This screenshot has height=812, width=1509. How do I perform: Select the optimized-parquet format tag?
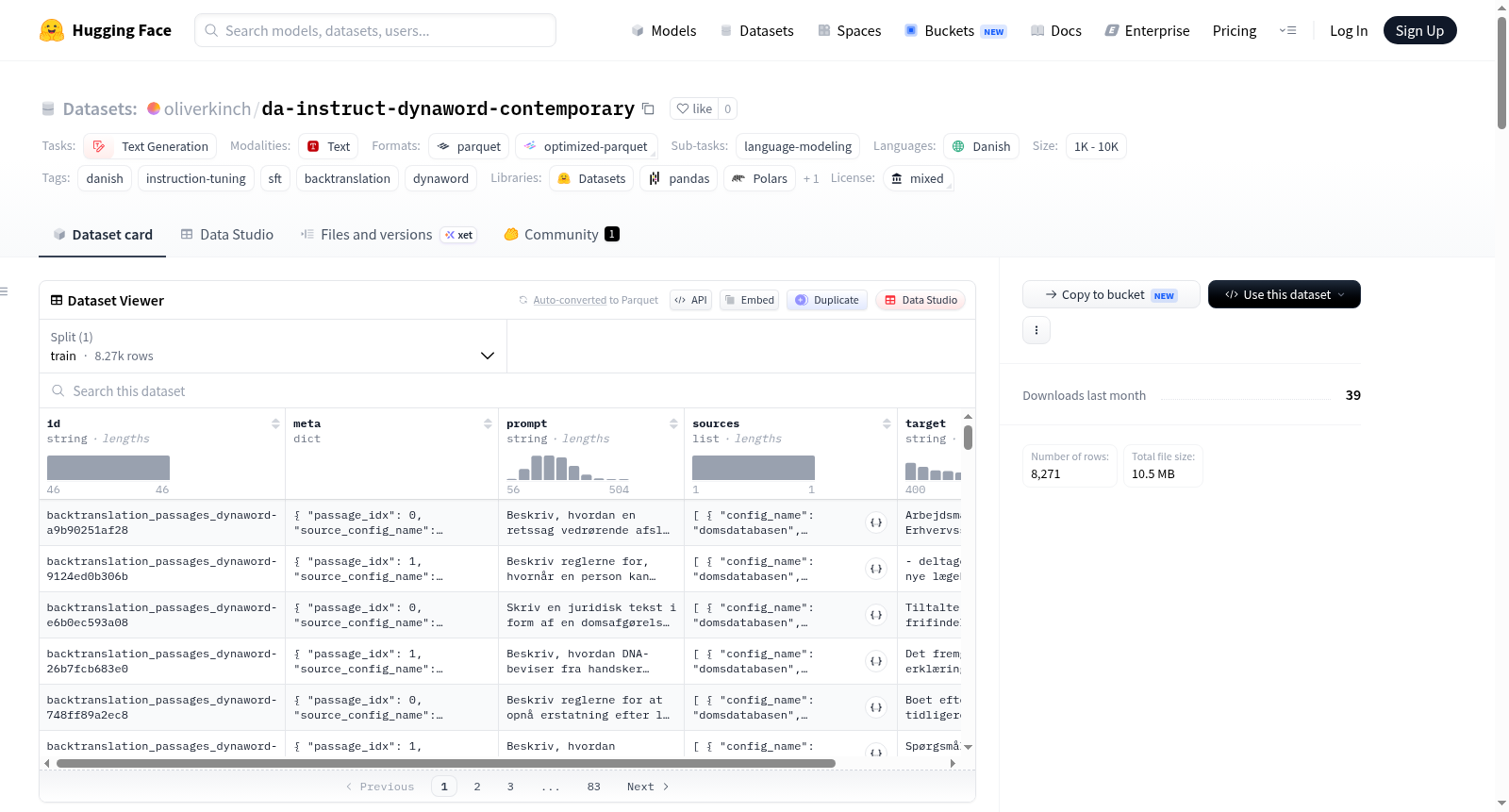tap(586, 146)
